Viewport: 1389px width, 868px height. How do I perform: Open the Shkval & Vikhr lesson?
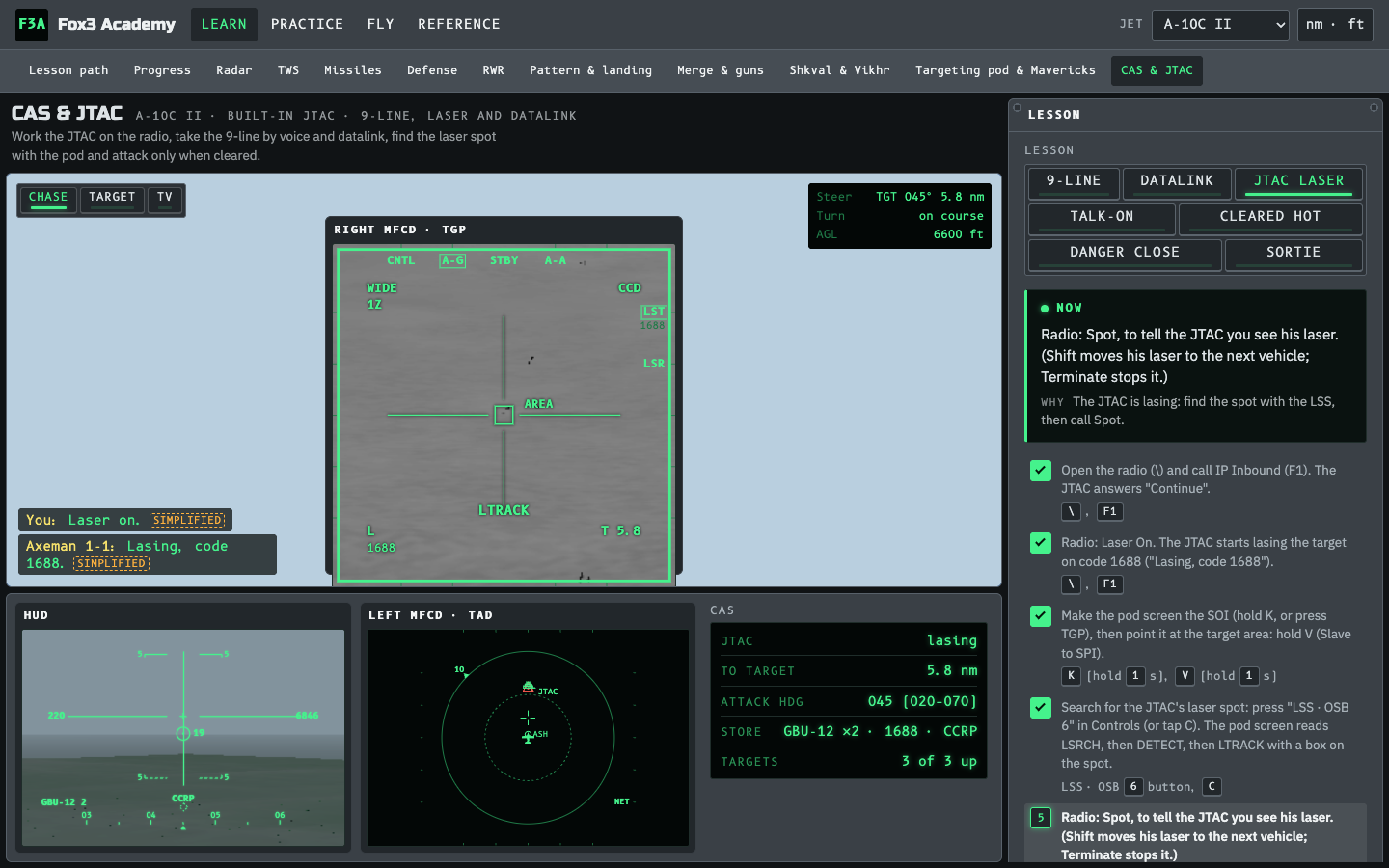click(839, 70)
